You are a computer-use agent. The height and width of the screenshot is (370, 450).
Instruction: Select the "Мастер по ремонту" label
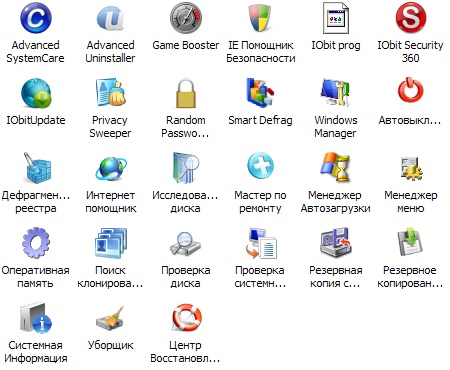point(260,202)
